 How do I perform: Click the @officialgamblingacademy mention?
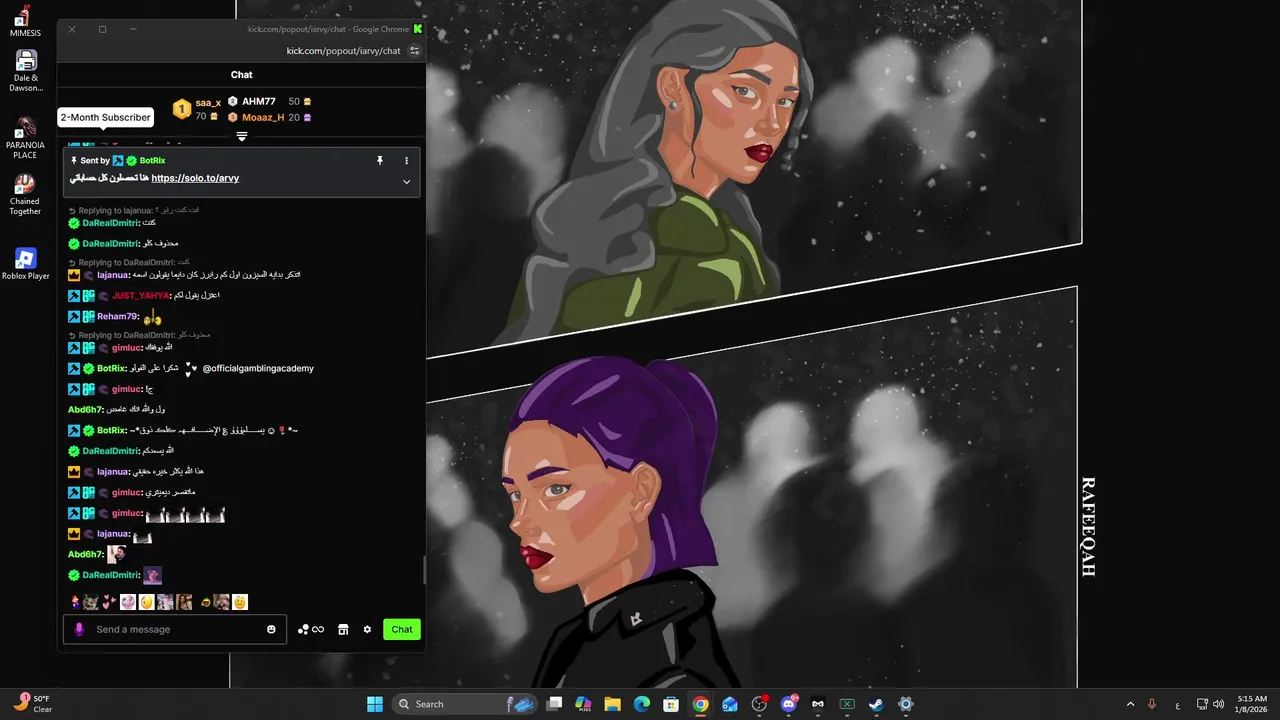coord(258,368)
